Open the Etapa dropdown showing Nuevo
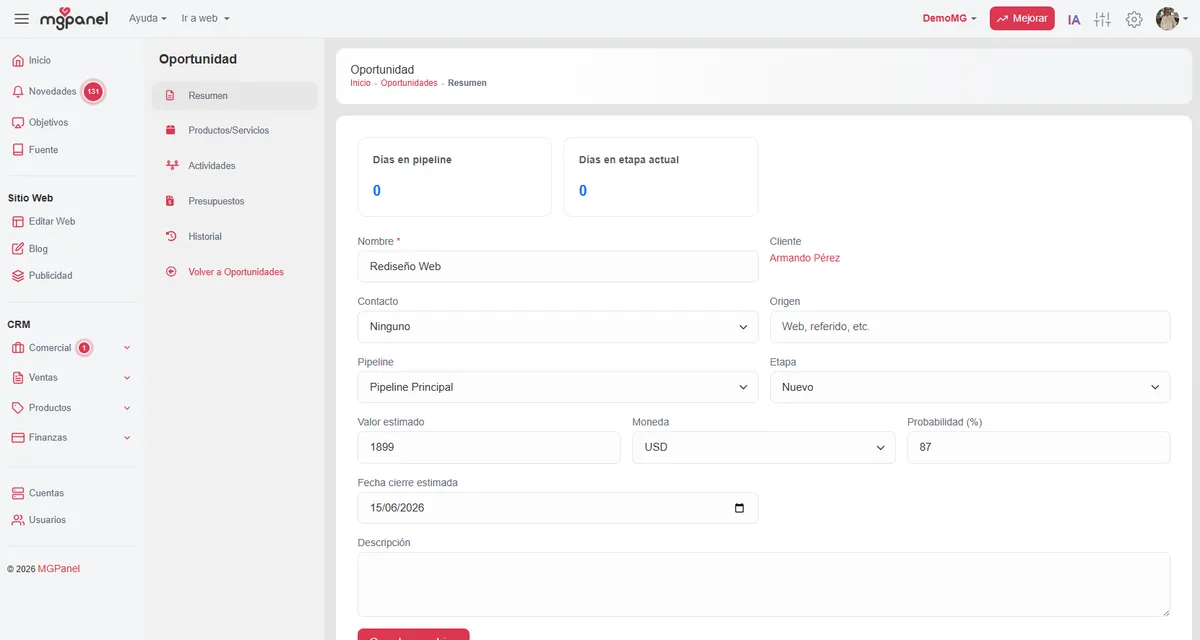This screenshot has width=1200, height=640. 969,387
